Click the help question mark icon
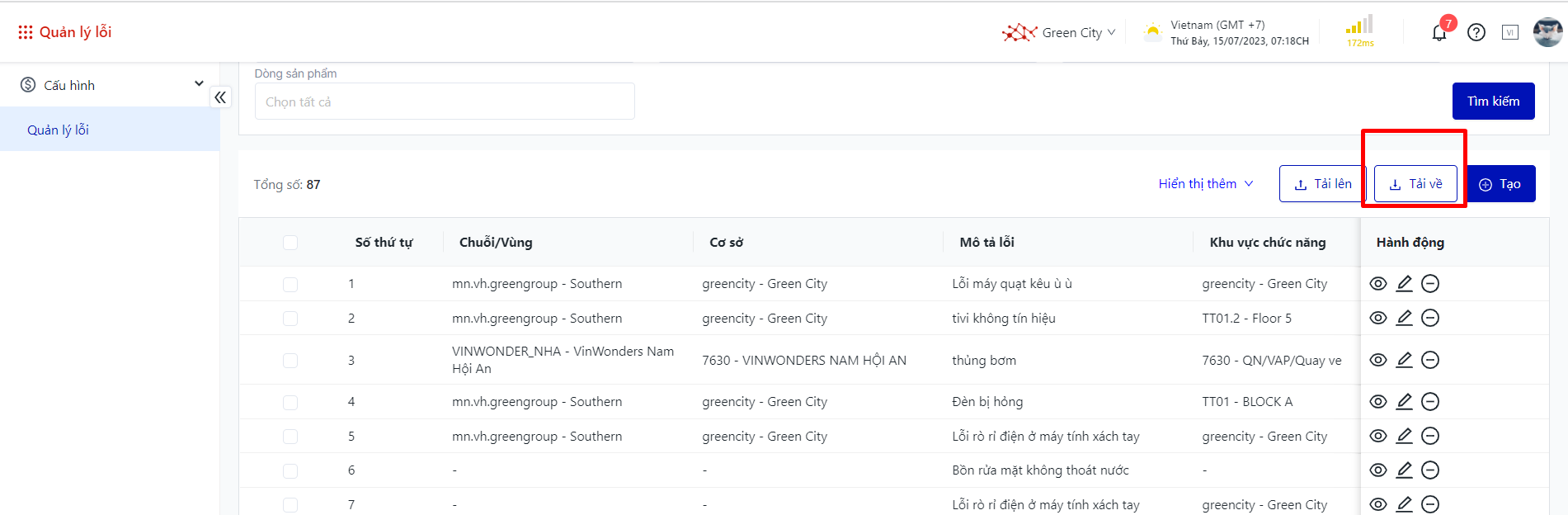Screen dimensions: 1568x515 pyautogui.click(x=1476, y=32)
